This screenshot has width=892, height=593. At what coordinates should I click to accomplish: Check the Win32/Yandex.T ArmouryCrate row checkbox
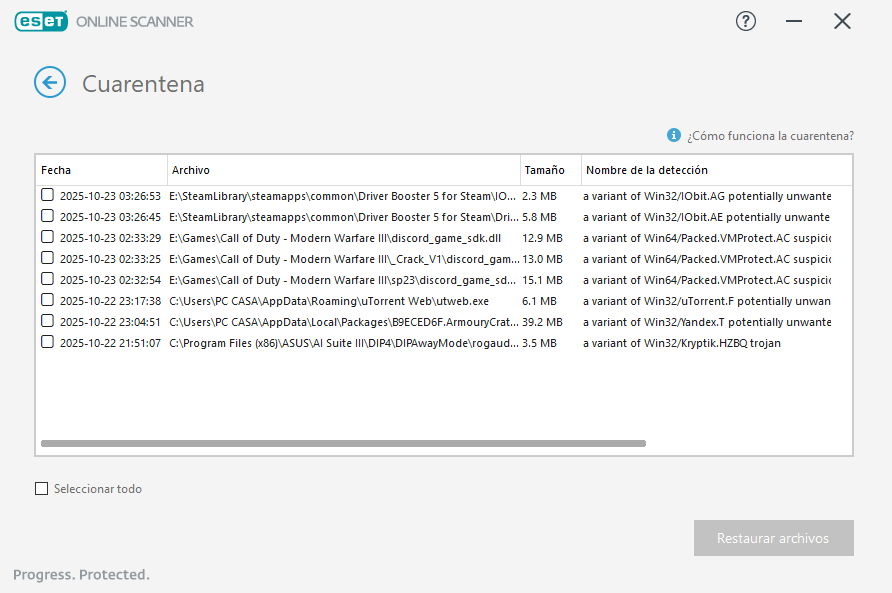coord(47,321)
